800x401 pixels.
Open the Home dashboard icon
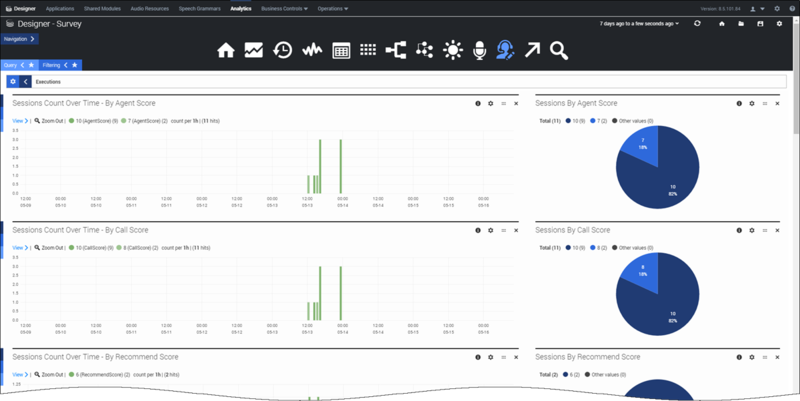pyautogui.click(x=226, y=50)
